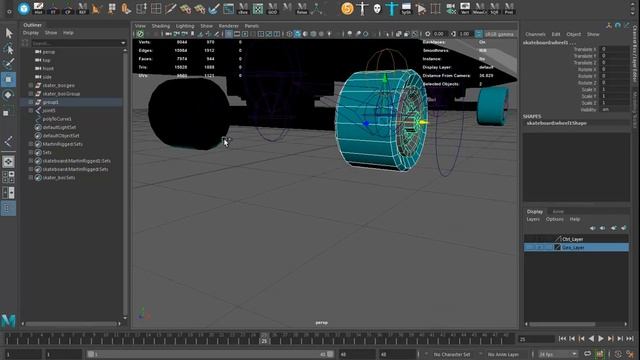The width and height of the screenshot is (640, 360).
Task: Click the current frame input field
Action: pos(536,339)
